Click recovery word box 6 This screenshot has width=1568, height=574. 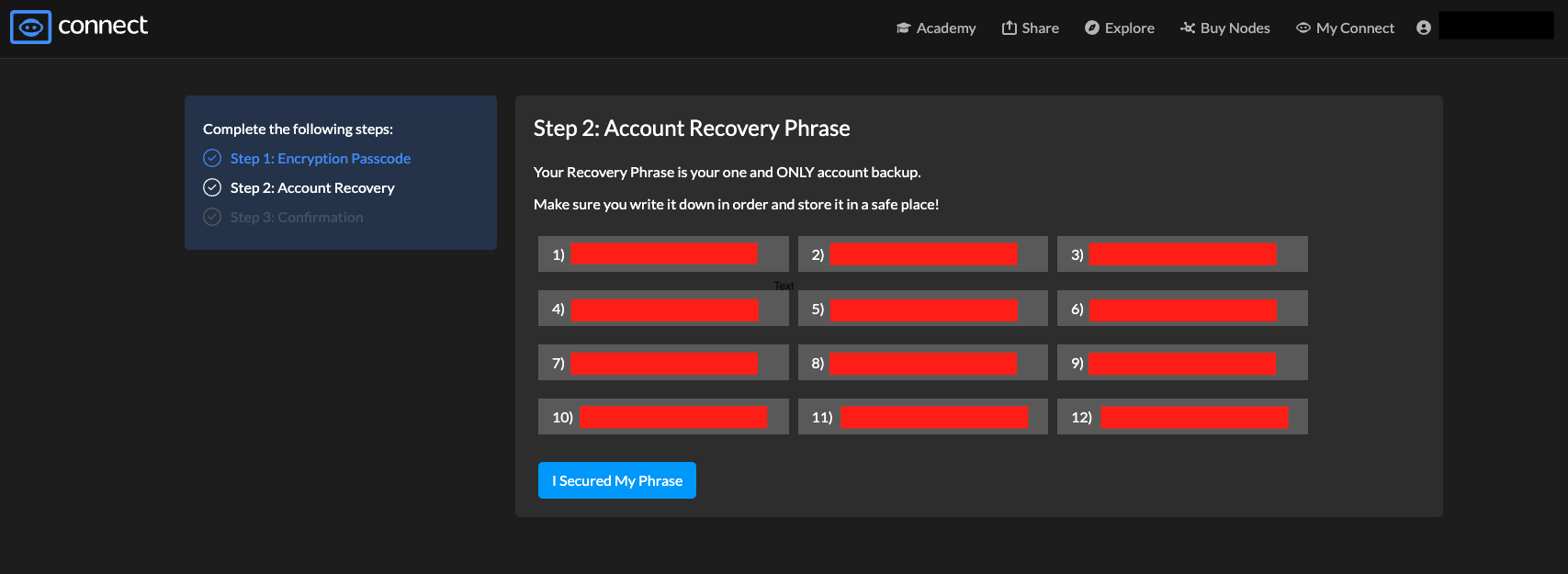click(x=1182, y=309)
